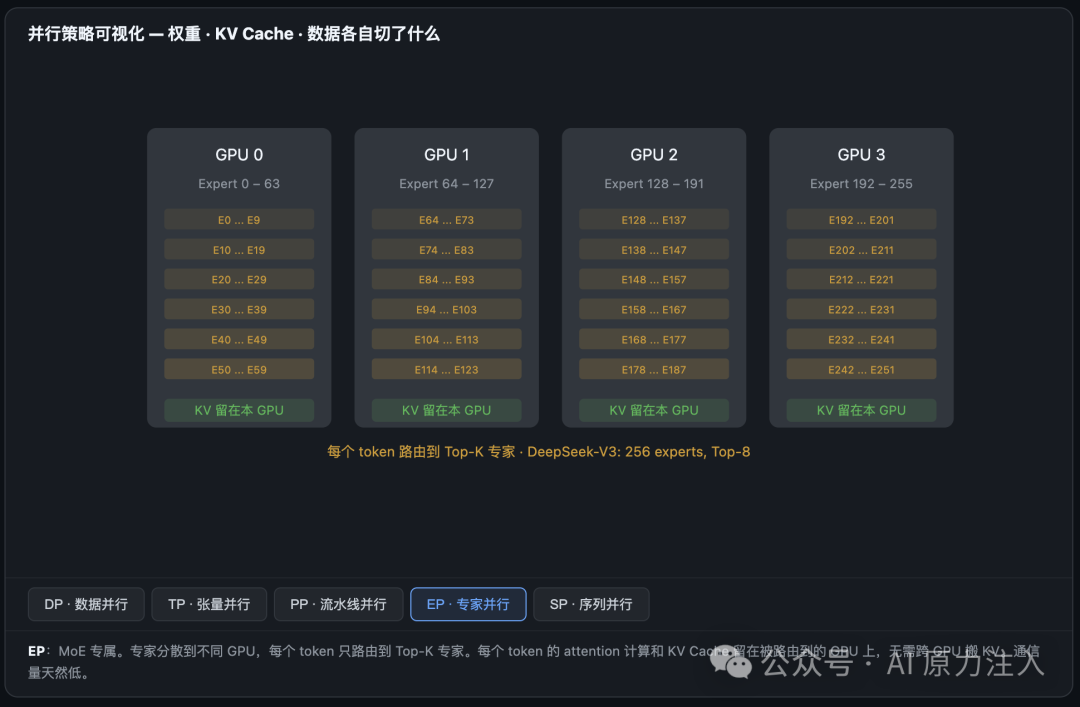The width and height of the screenshot is (1080, 707).
Task: Click the Expert 192 – 255 range label
Action: click(861, 184)
